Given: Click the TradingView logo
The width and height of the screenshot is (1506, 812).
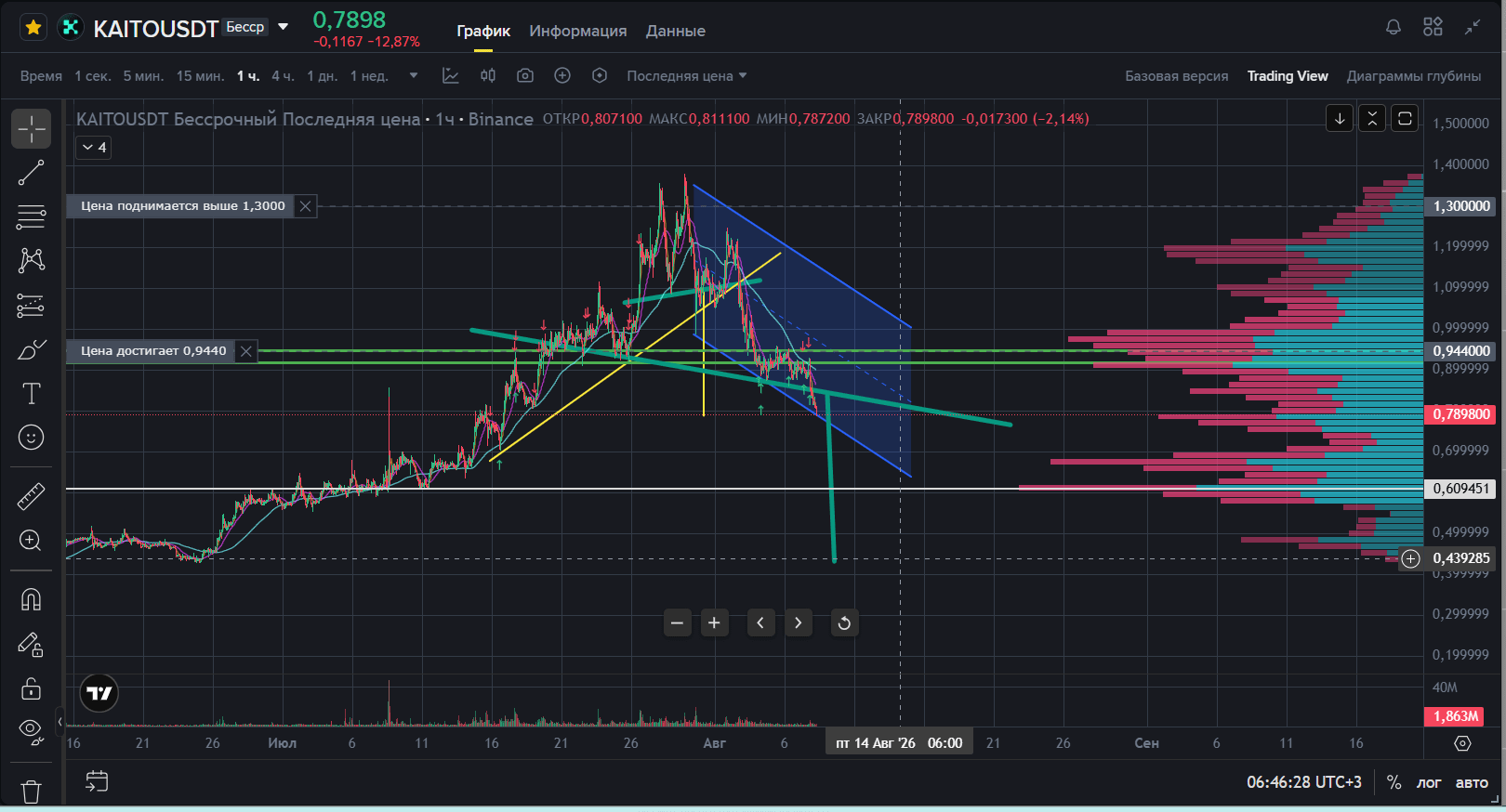Looking at the screenshot, I should 99,693.
